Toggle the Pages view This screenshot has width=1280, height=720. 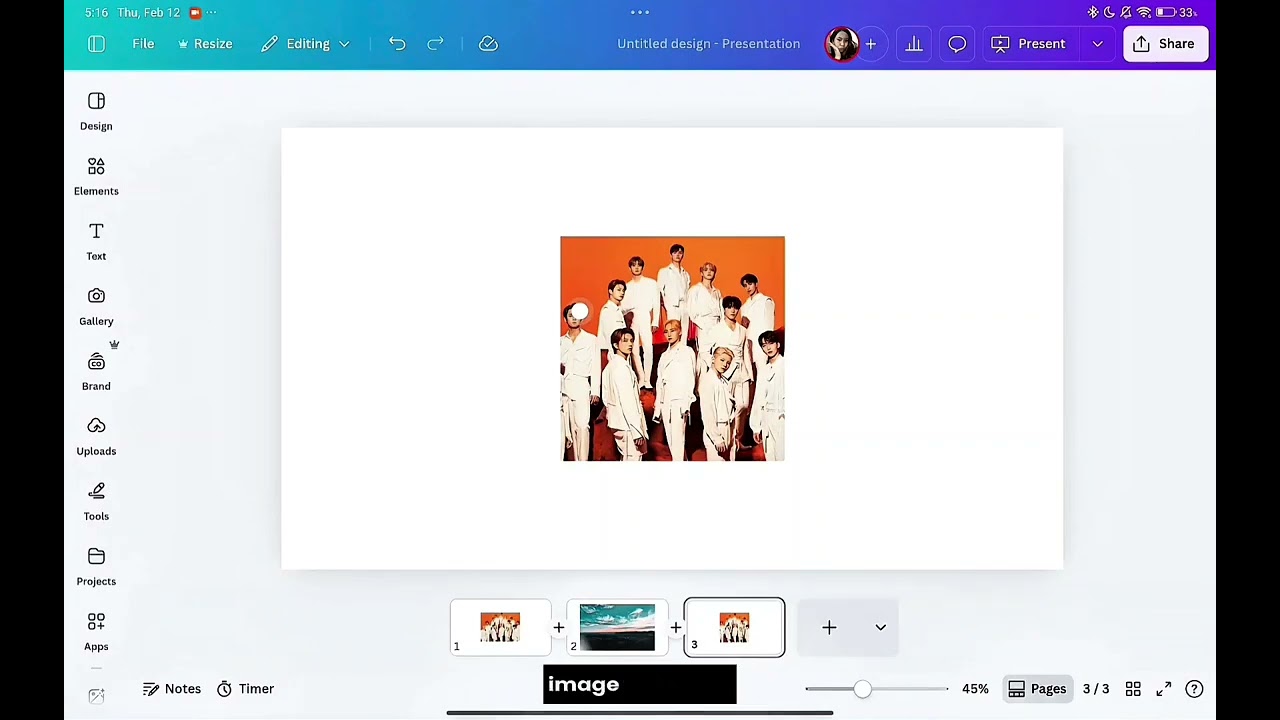pyautogui.click(x=1037, y=689)
